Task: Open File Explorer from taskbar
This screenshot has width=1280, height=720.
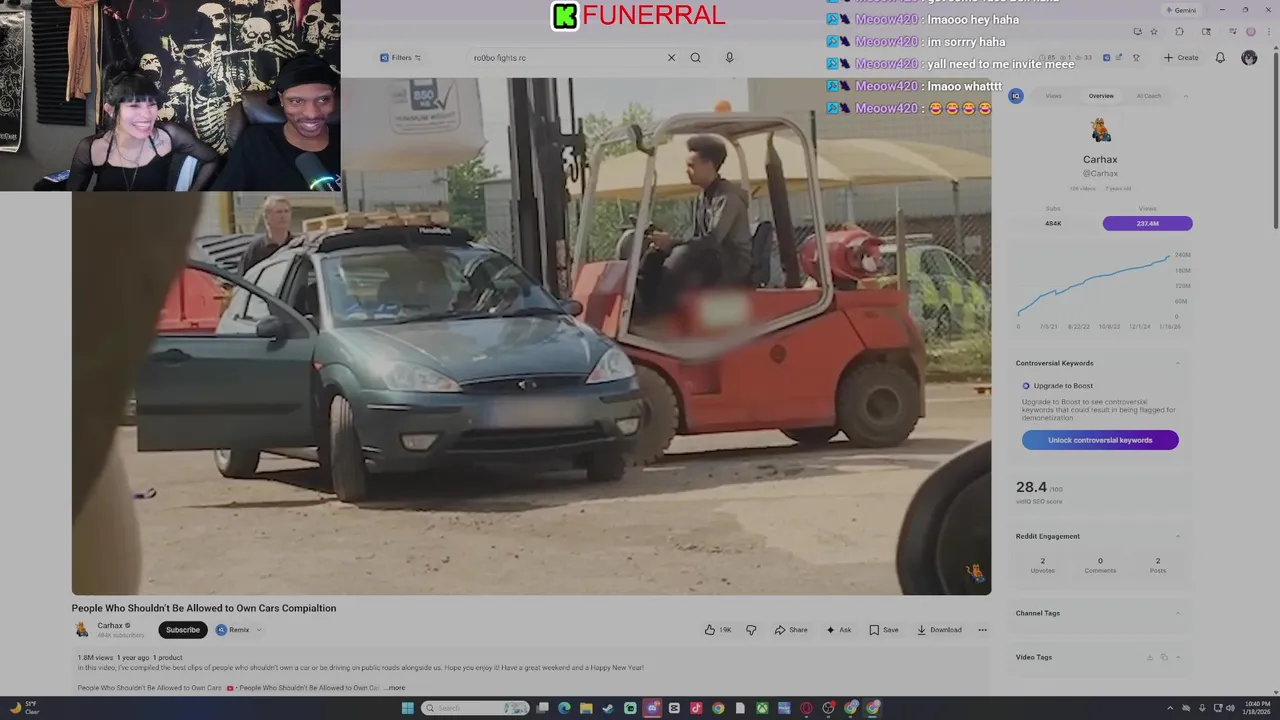Action: [x=586, y=708]
